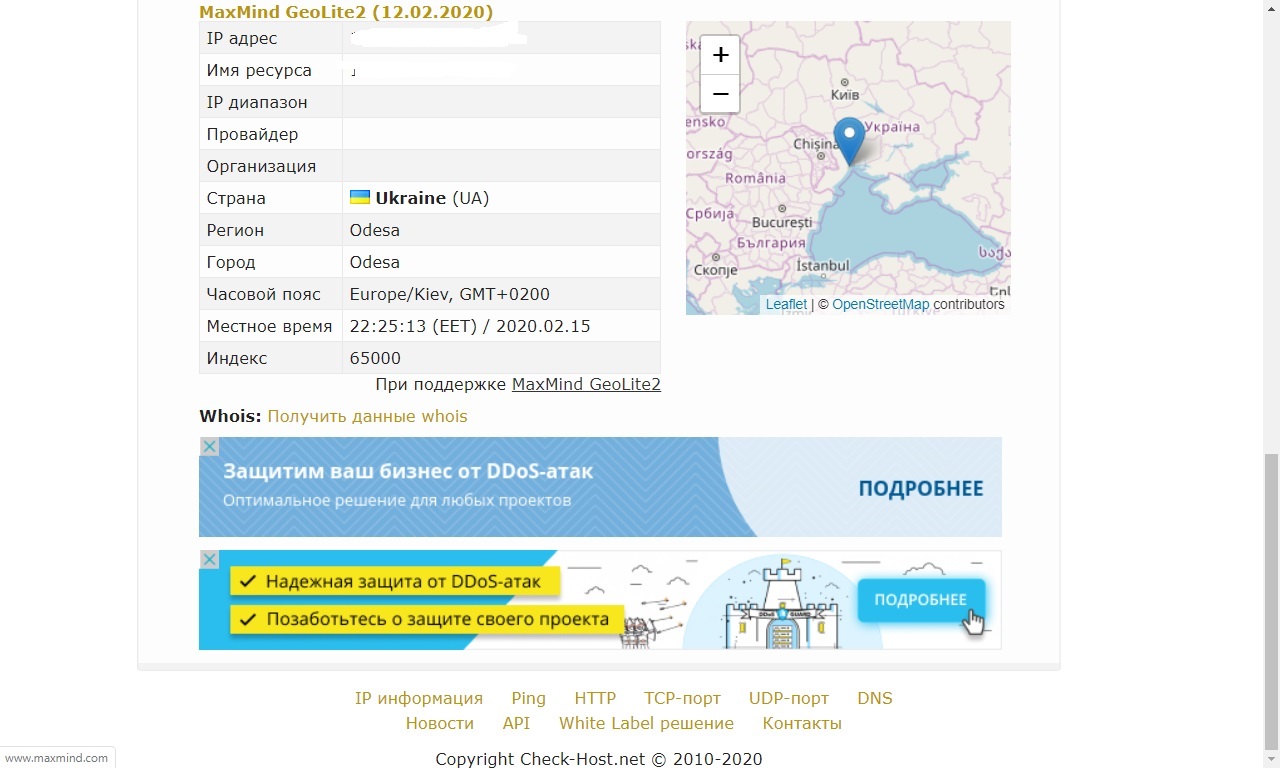
Task: Open the OpenStreetMap attribution link
Action: tap(880, 304)
